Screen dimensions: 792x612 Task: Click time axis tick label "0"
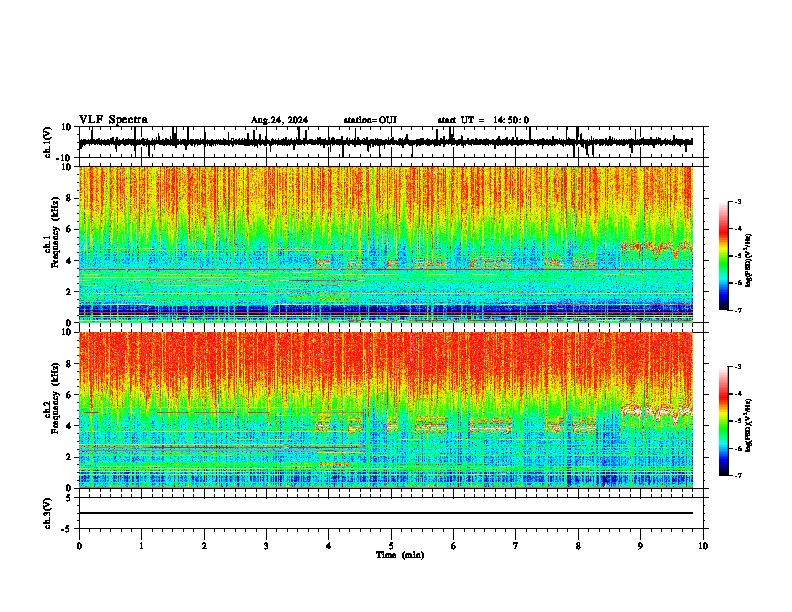[79, 546]
